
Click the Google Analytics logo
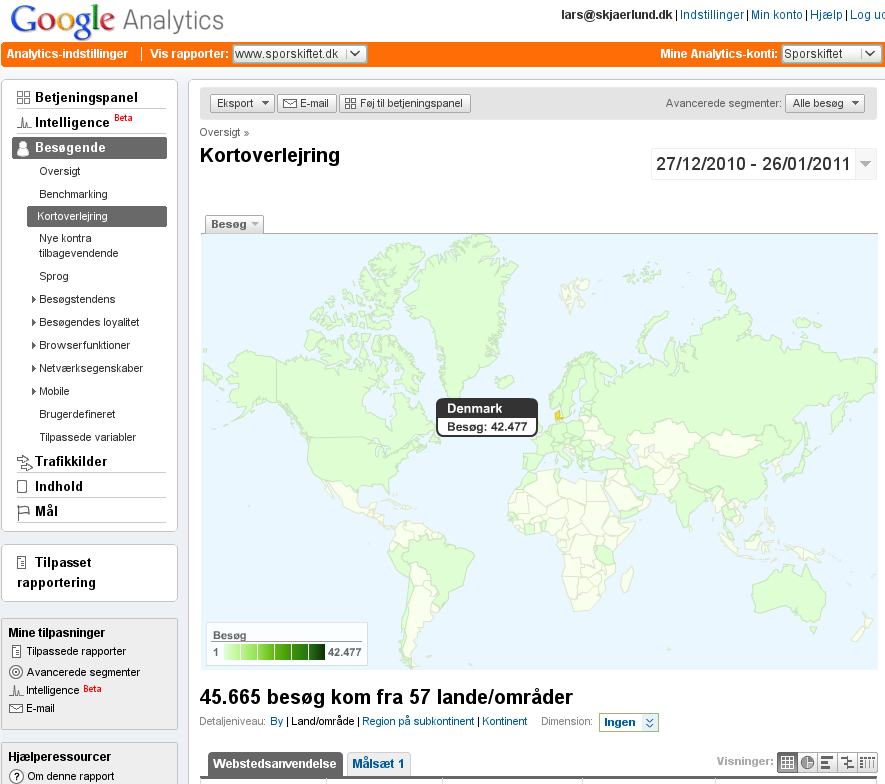[117, 21]
